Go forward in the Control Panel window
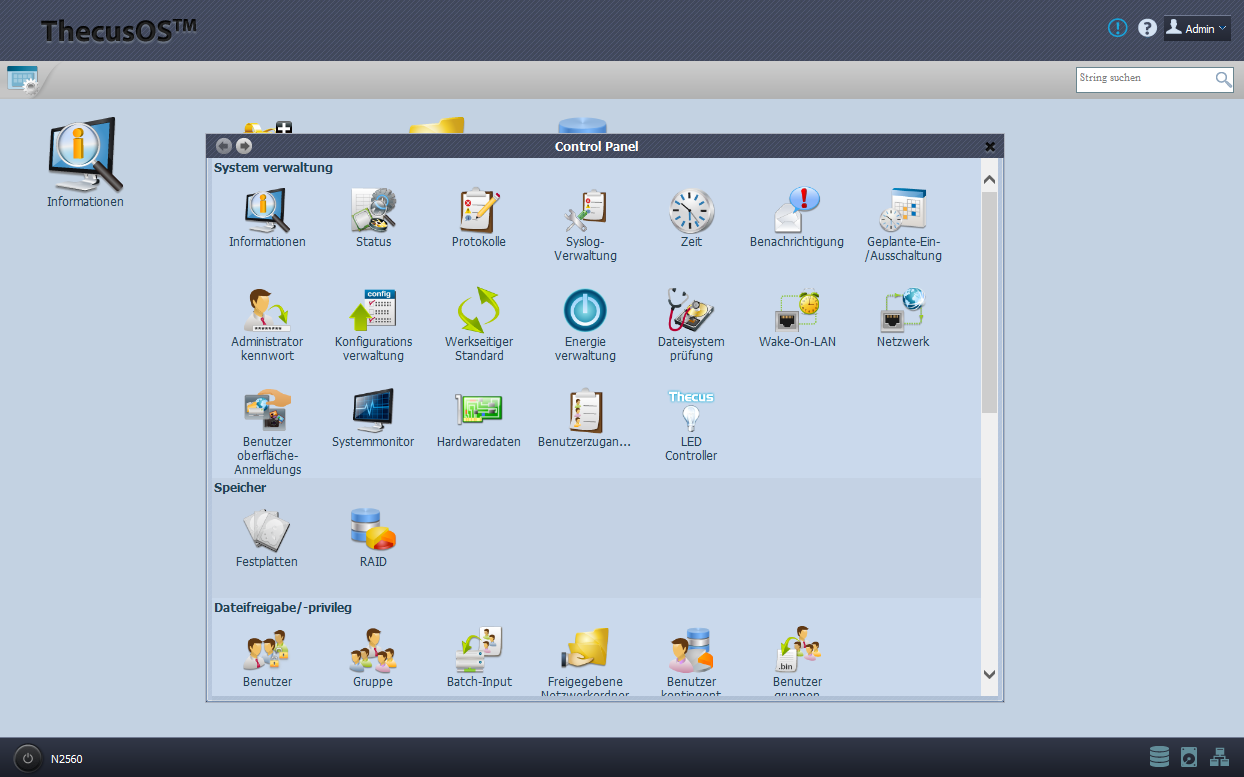The image size is (1244, 777). (244, 146)
